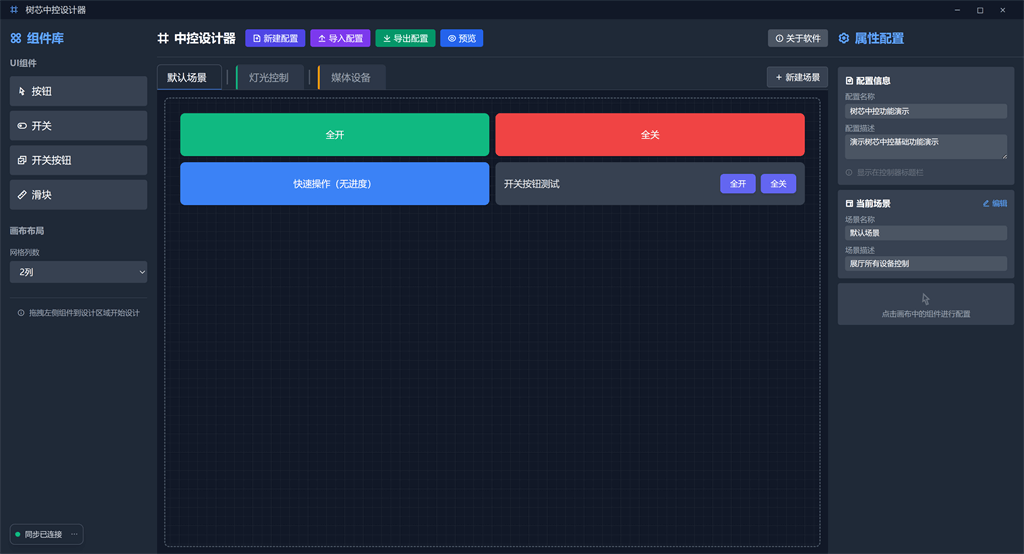The height and width of the screenshot is (554, 1024).
Task: Select the 按钮 component with cursor icon
Action: (x=78, y=91)
